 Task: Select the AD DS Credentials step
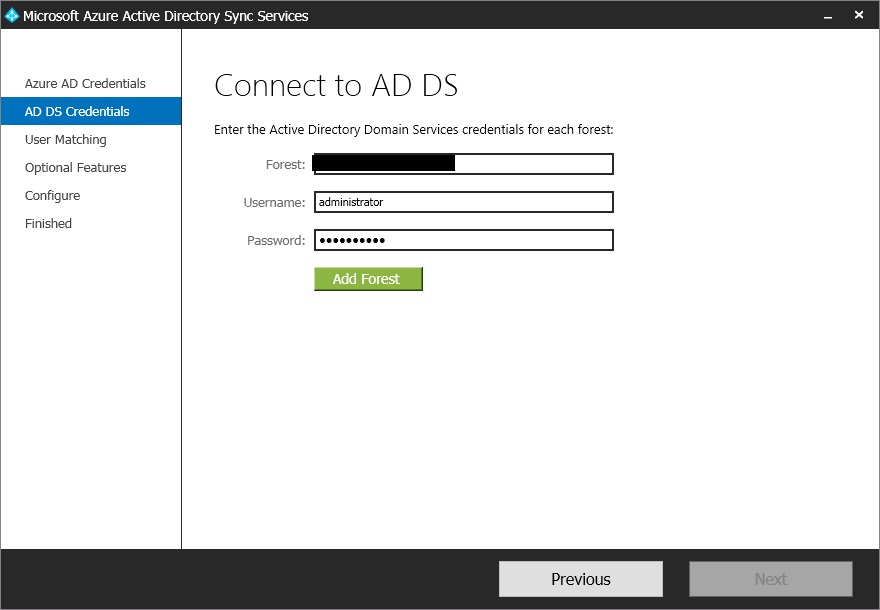tap(77, 112)
